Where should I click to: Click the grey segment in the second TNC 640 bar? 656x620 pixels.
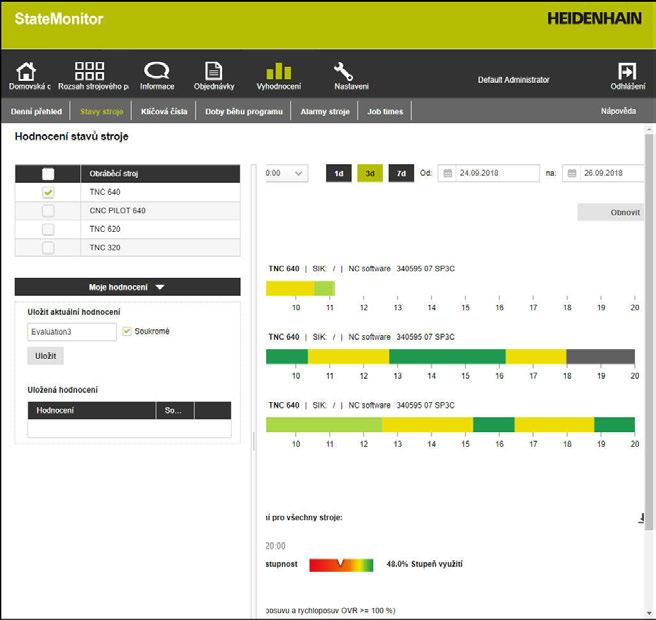tap(600, 356)
